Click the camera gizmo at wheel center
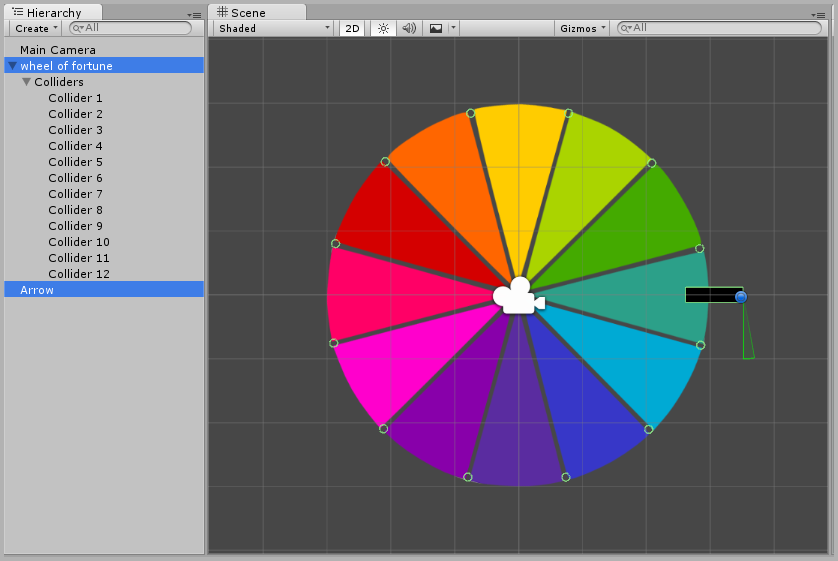838x561 pixels. click(518, 296)
